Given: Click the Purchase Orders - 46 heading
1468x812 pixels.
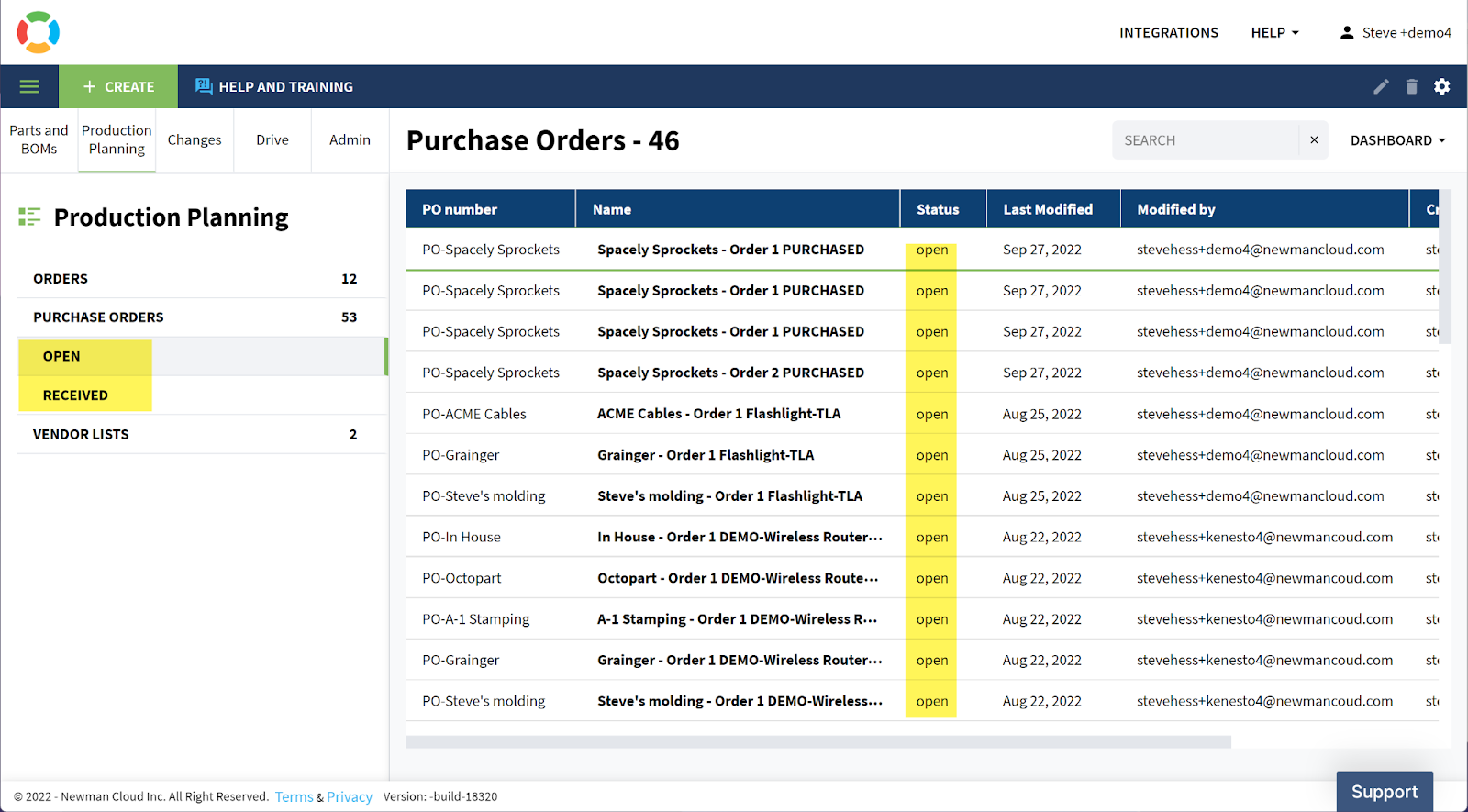Looking at the screenshot, I should pyautogui.click(x=543, y=140).
